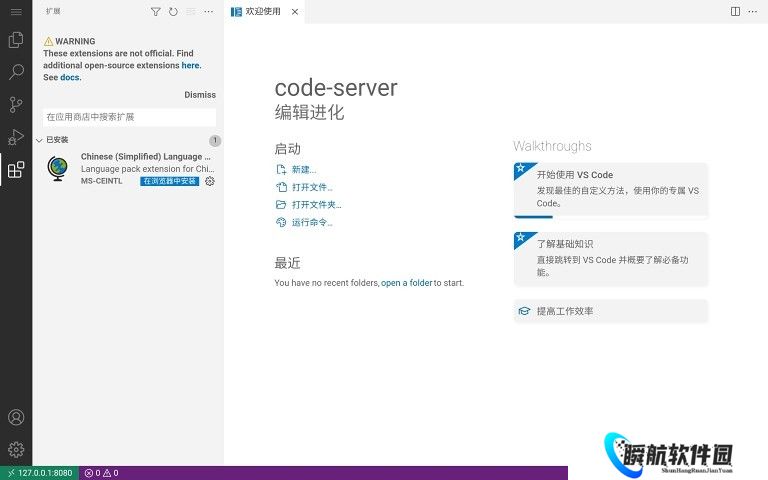768x480 pixels.
Task: Open the 了解基础知识 walkthrough
Action: (x=610, y=259)
